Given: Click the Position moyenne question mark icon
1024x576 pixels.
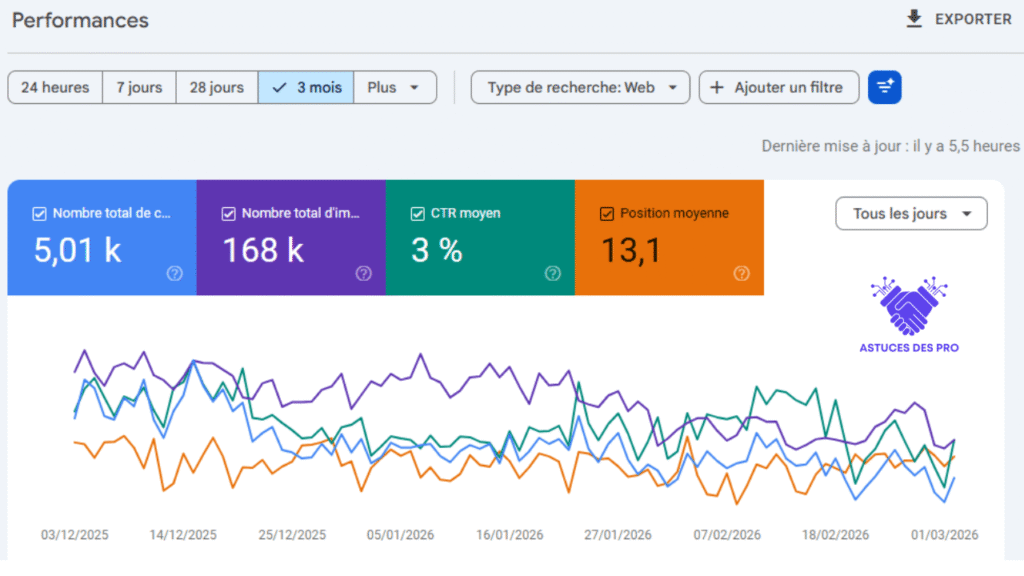Looking at the screenshot, I should (x=741, y=273).
